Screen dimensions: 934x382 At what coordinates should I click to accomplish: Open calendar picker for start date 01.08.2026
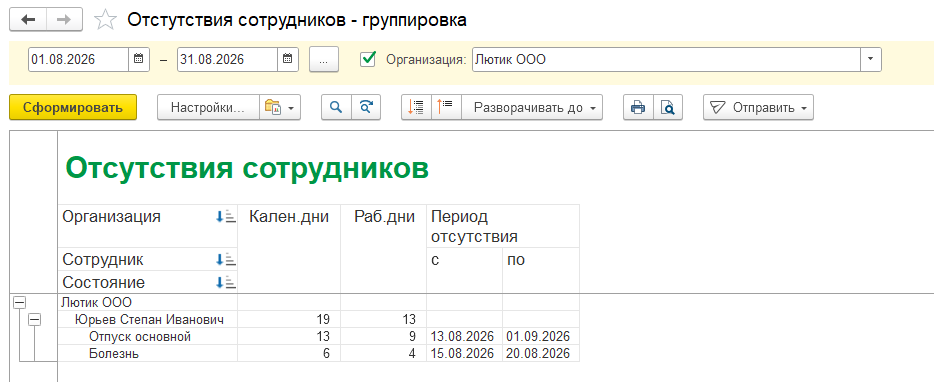coord(139,59)
